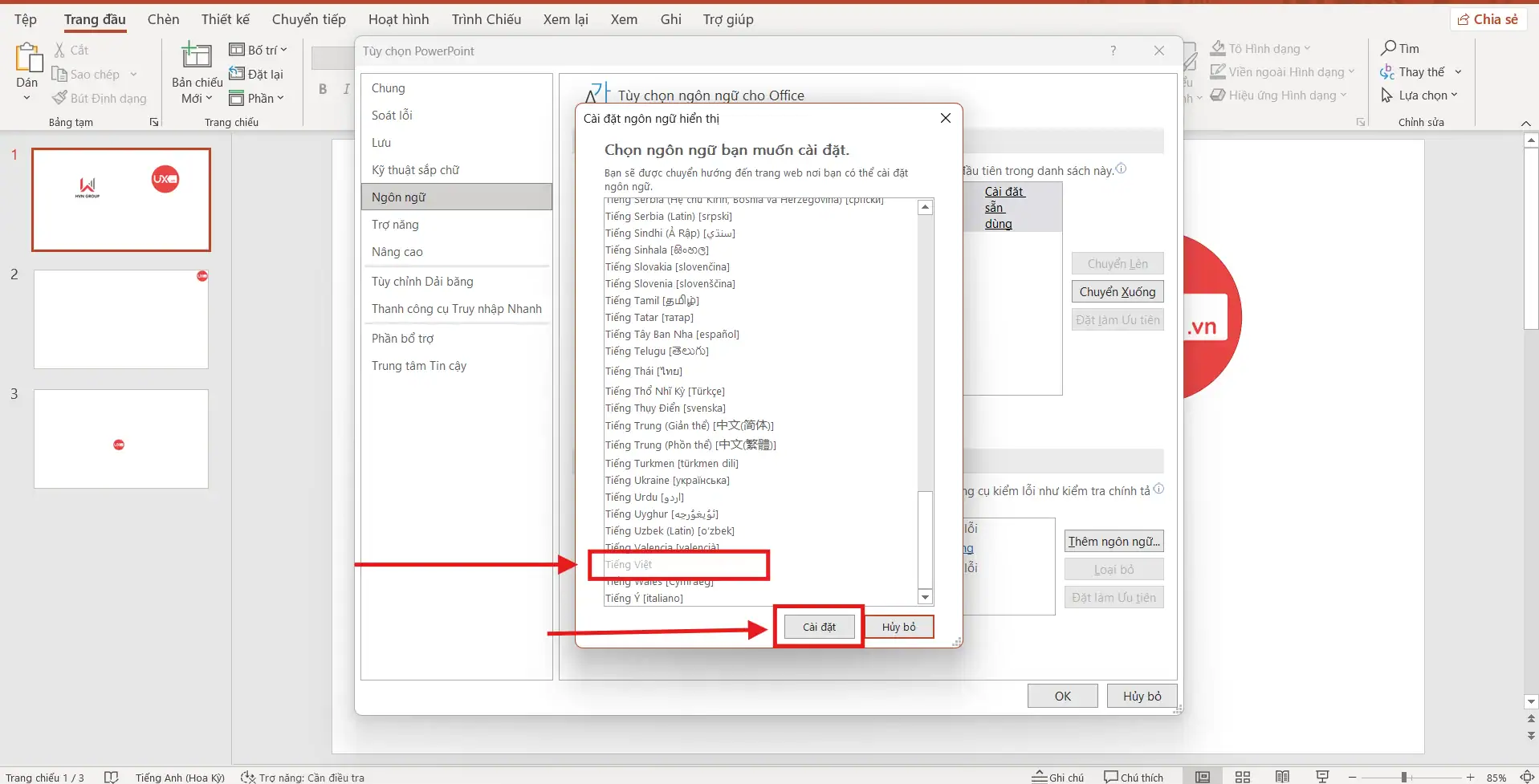
Task: Open reading view from status bar
Action: [x=1282, y=777]
